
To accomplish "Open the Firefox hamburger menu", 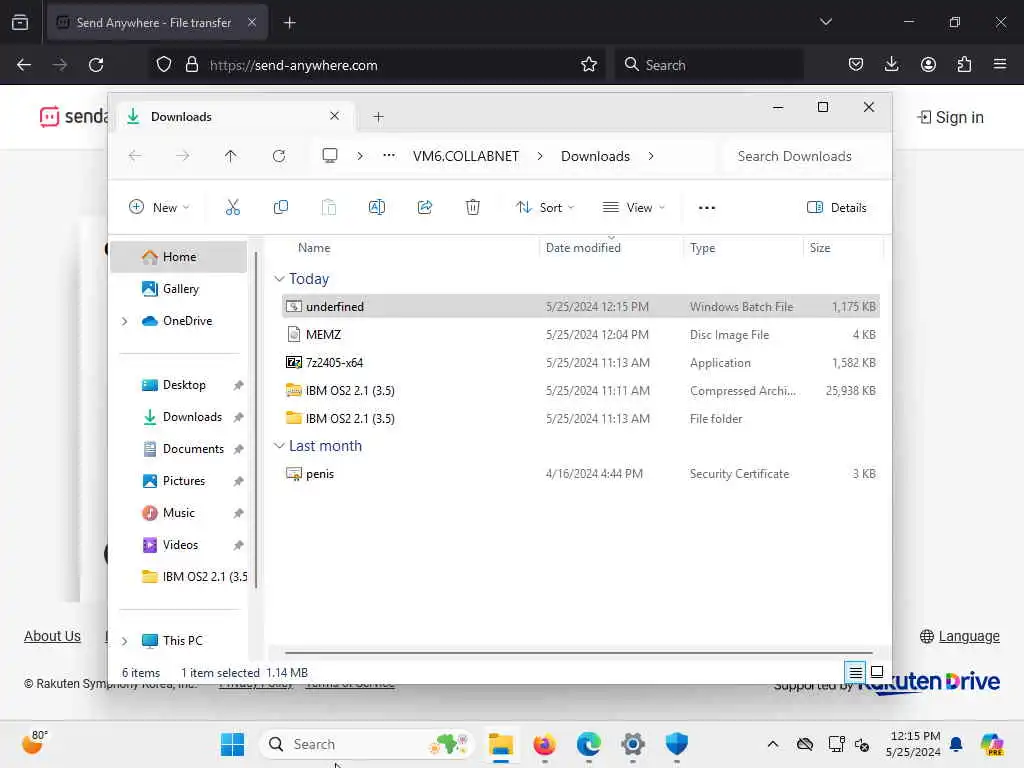I will coord(1000,64).
